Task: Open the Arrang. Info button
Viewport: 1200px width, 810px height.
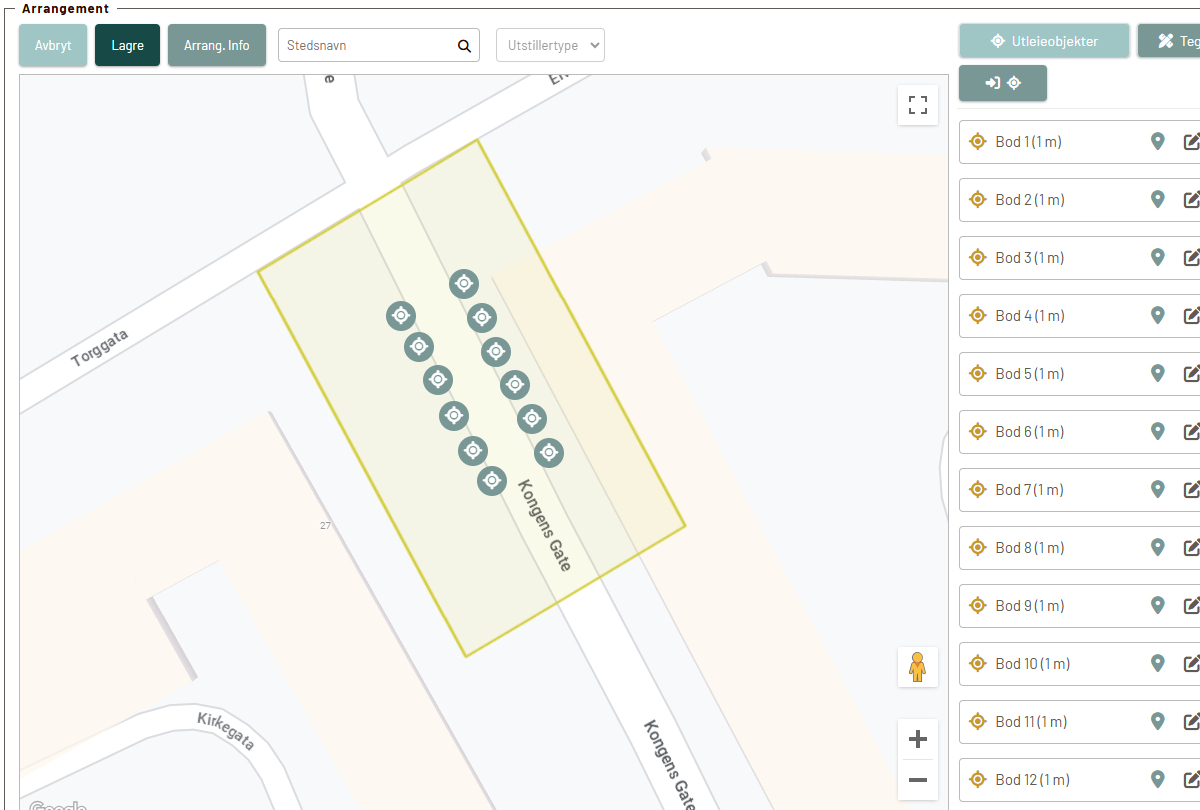Action: tap(217, 46)
